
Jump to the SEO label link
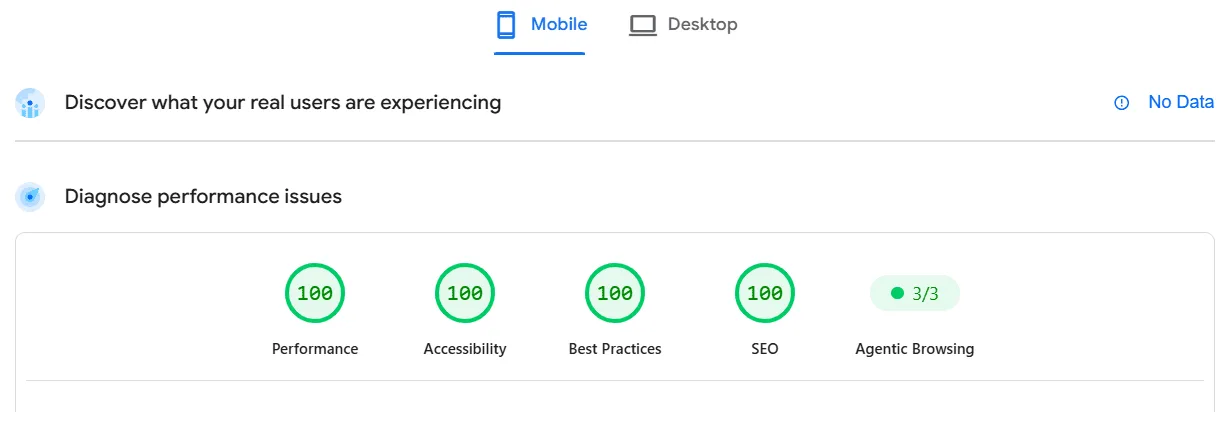(x=765, y=349)
